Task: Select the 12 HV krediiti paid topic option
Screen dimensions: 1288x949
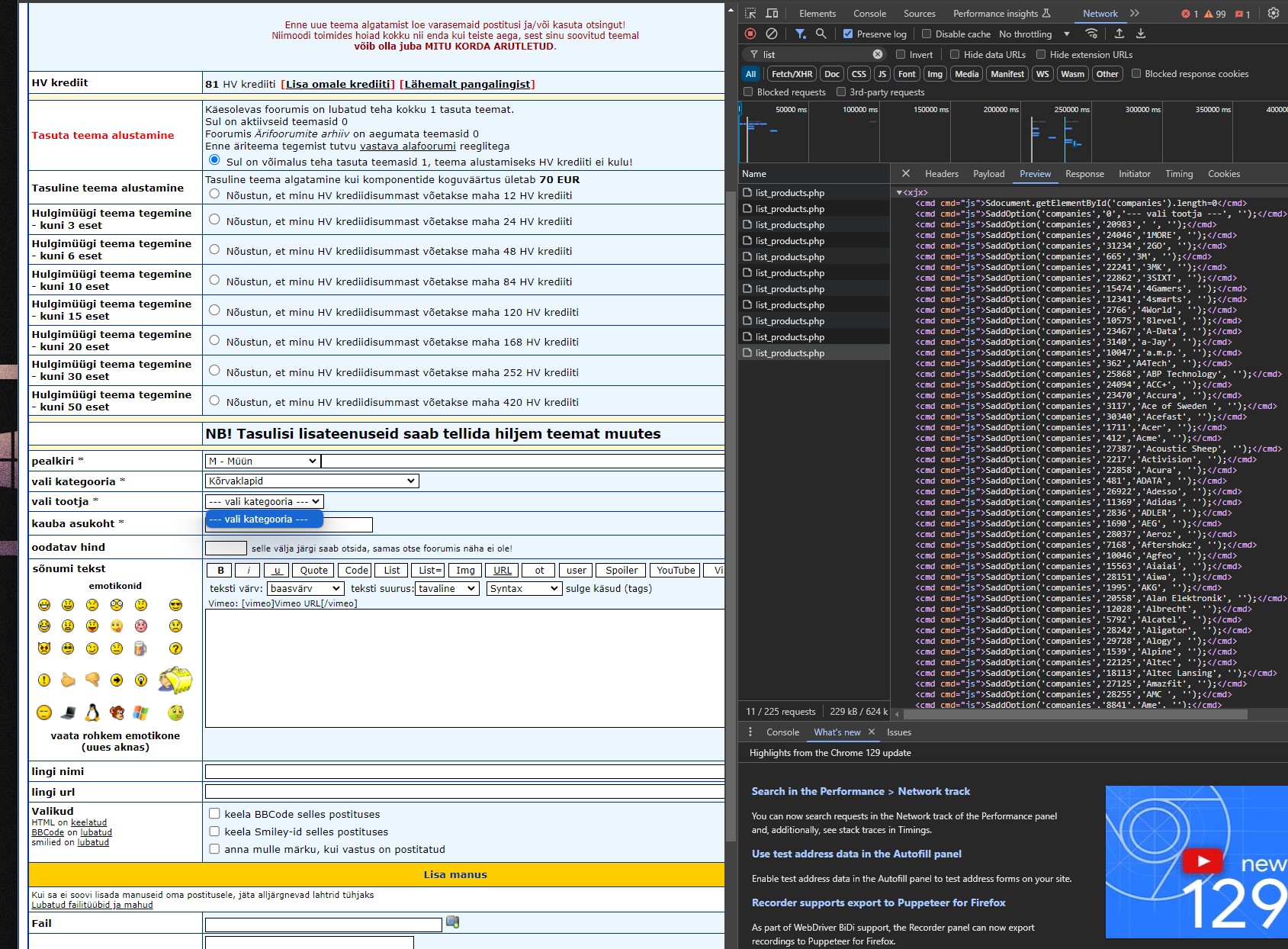Action: 214,195
